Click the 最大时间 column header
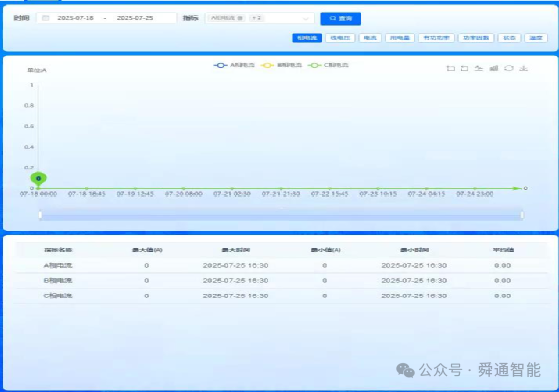Viewport: 559px width, 392px height. point(236,250)
